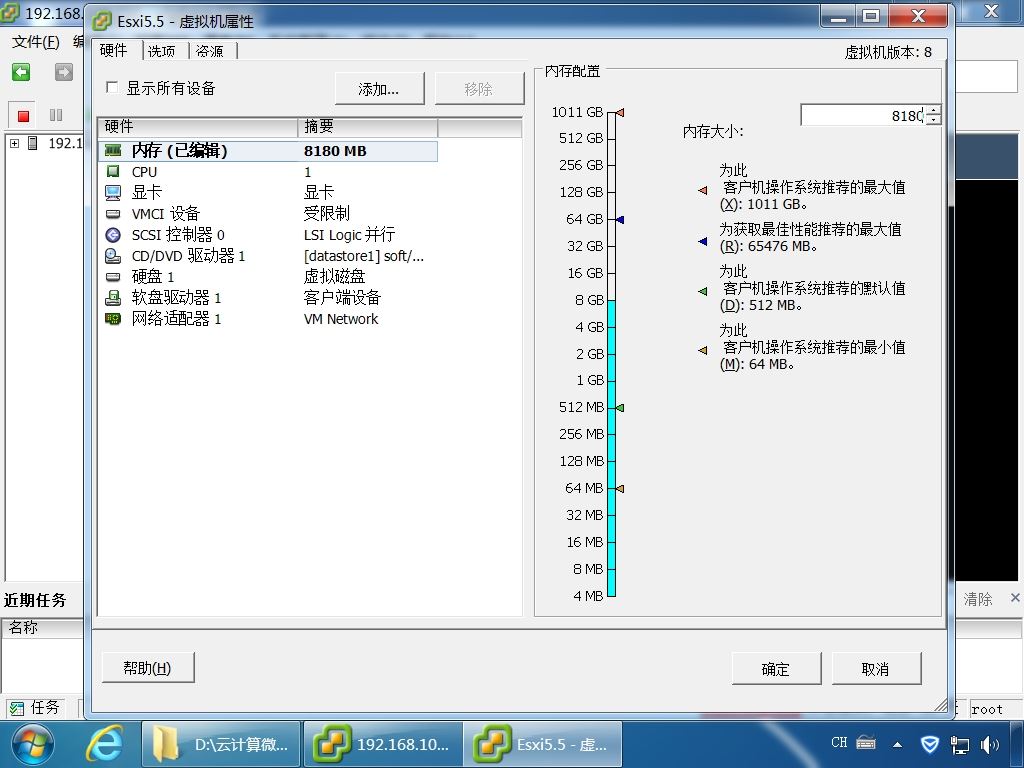Click the 摘要 column header

(x=368, y=127)
